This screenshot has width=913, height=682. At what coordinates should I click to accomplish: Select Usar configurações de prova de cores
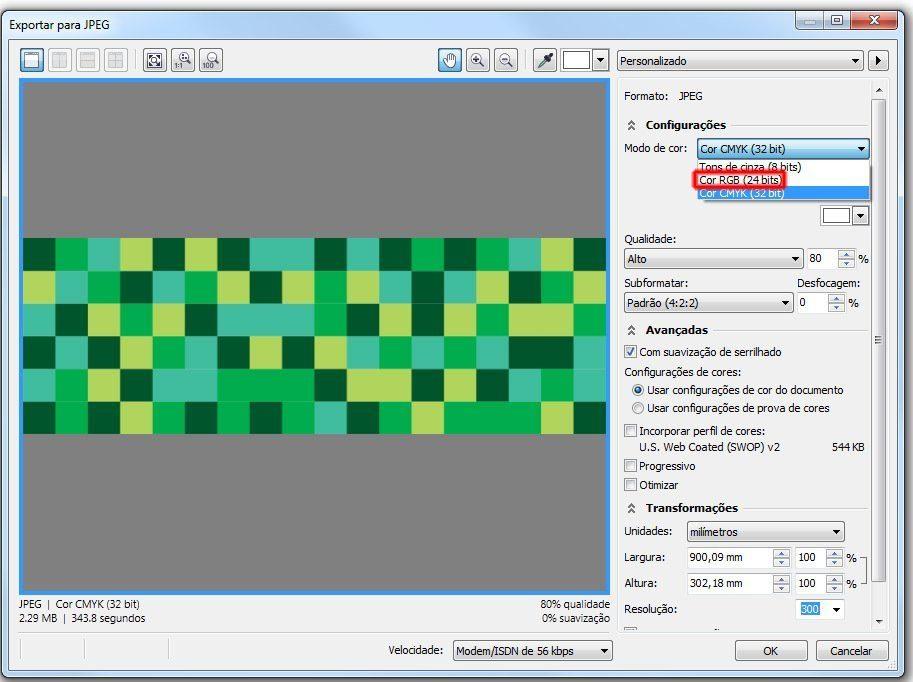point(638,408)
